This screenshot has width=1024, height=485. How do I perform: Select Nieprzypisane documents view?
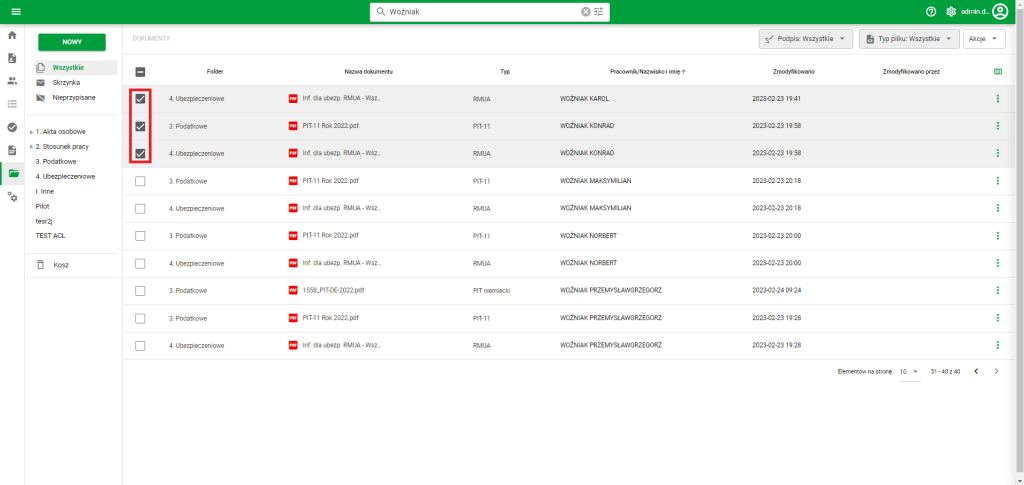pos(76,97)
